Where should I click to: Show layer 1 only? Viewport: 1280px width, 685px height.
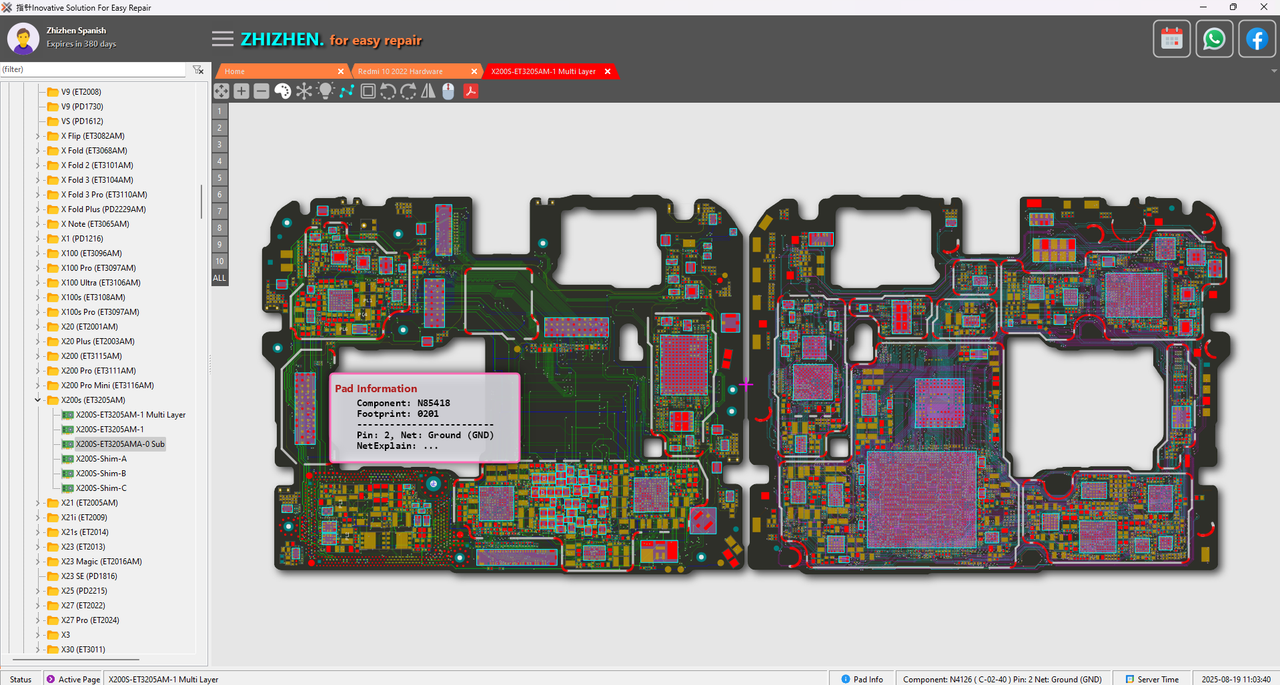point(219,111)
